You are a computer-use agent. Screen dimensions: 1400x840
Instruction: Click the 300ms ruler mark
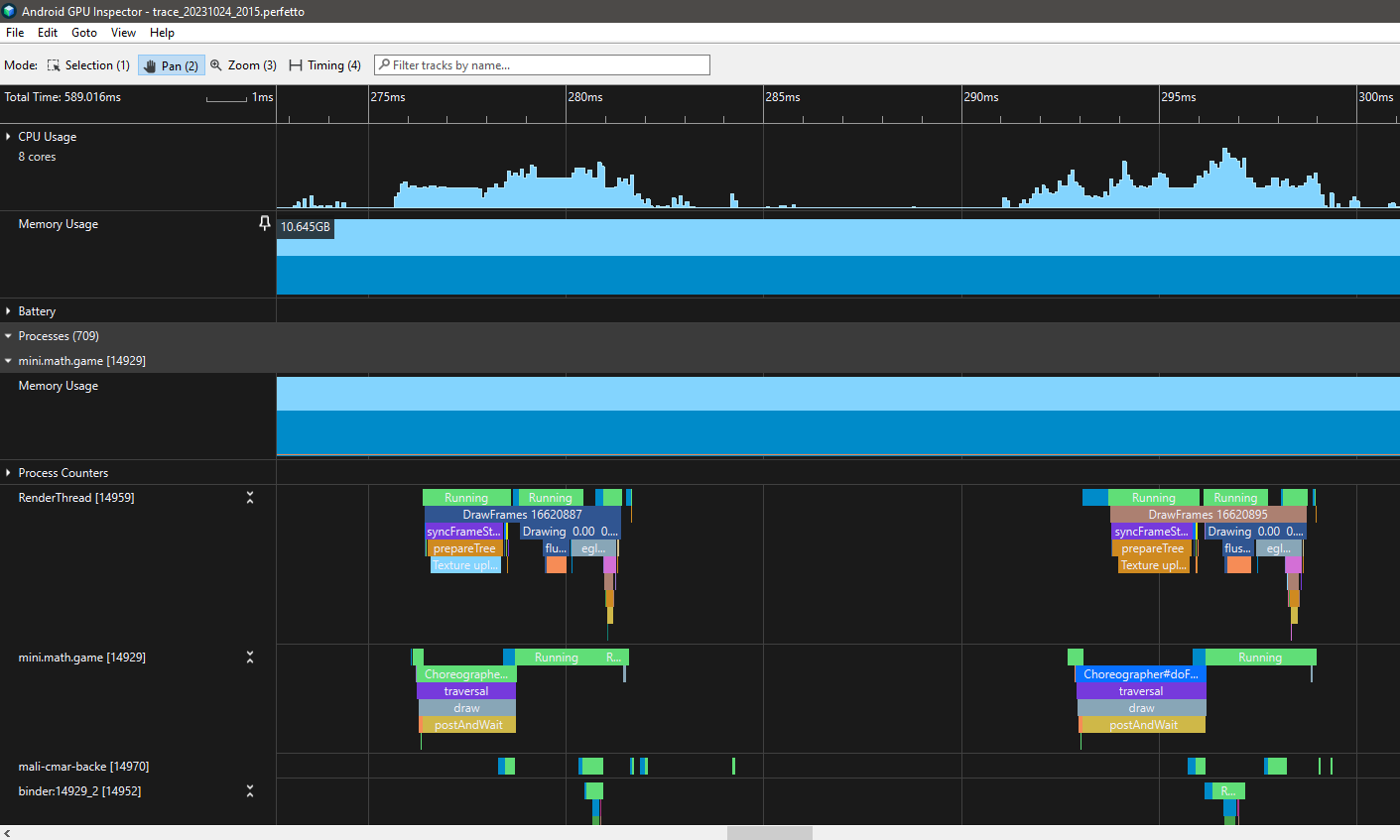click(x=1376, y=97)
